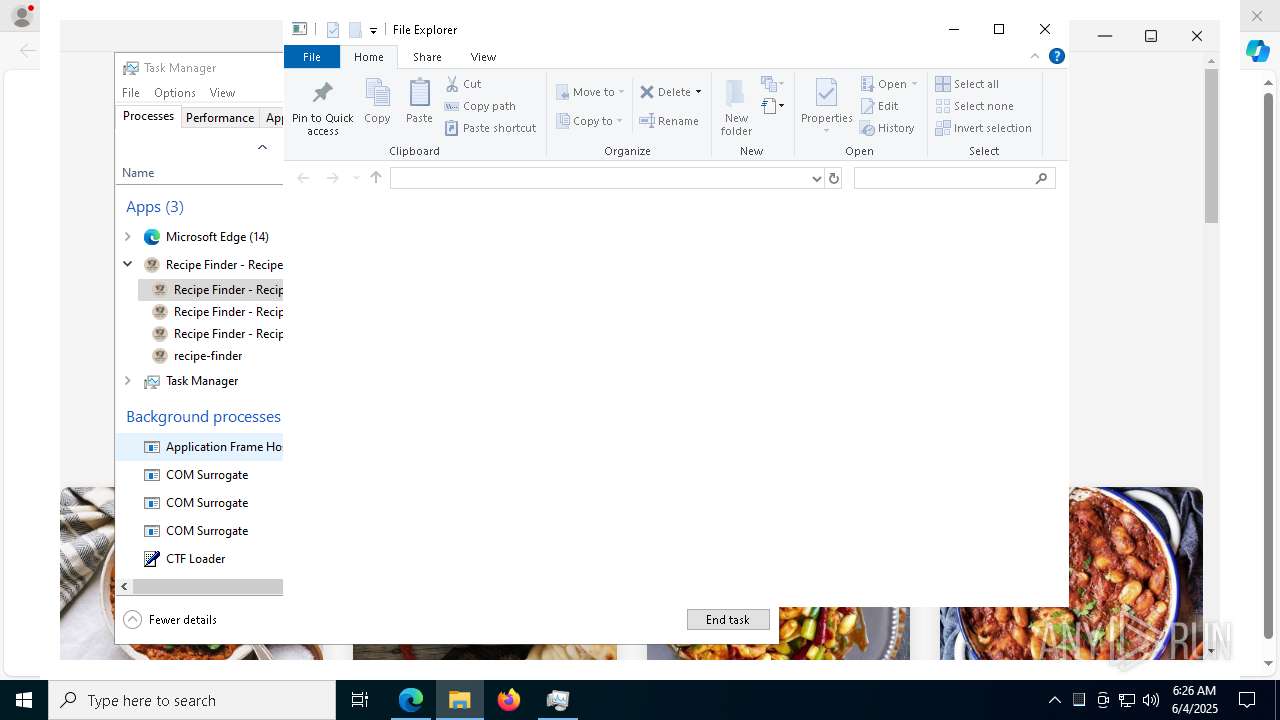Click the refresh button beside address bar
Screen dimensions: 1280x720
pos(834,178)
